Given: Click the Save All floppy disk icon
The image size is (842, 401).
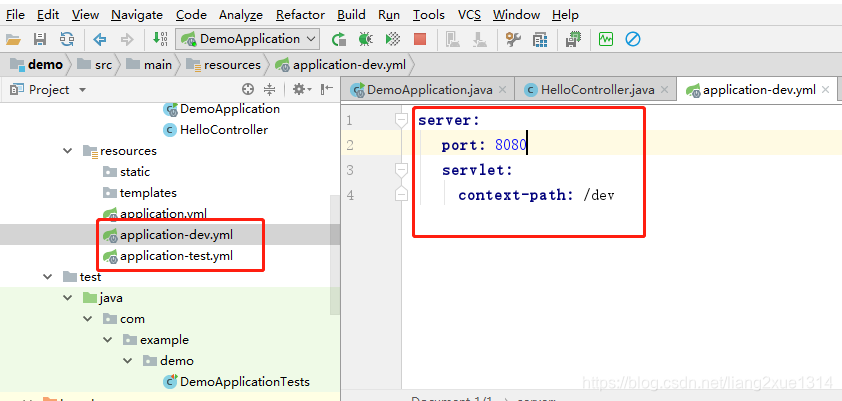Looking at the screenshot, I should coord(40,39).
